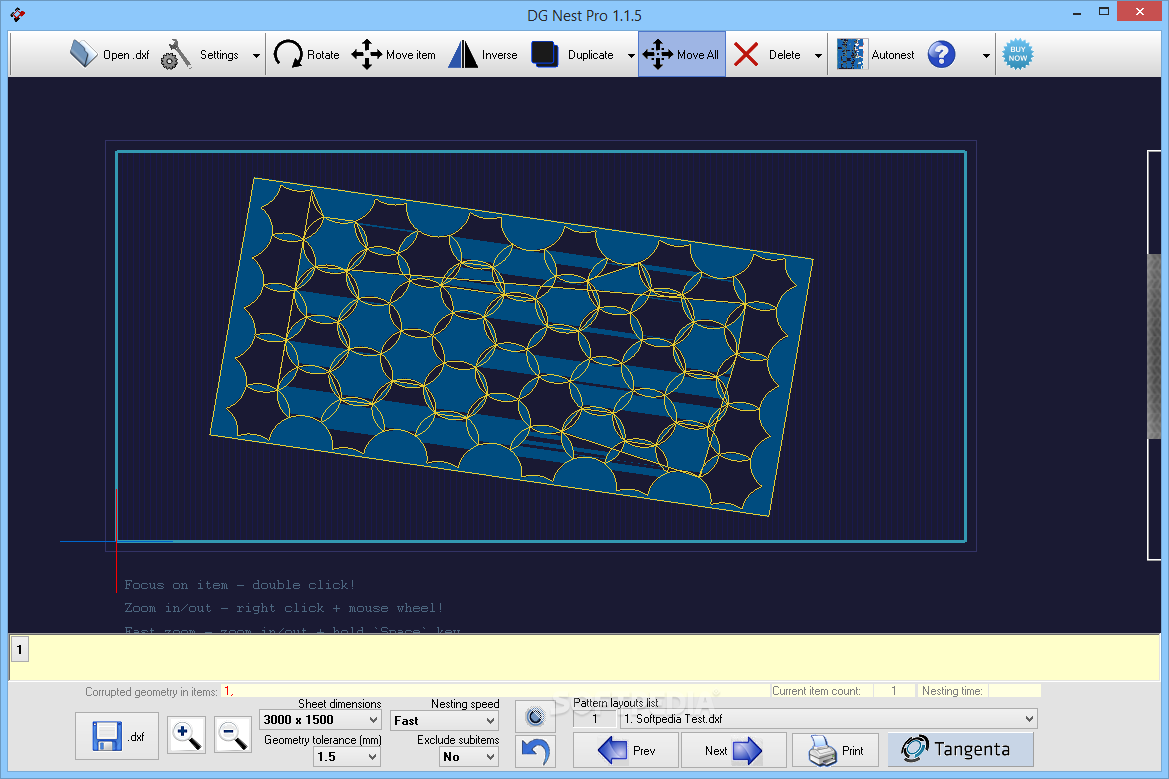The width and height of the screenshot is (1169, 779).
Task: Open the Exclude subitems dropdown
Action: [x=469, y=757]
